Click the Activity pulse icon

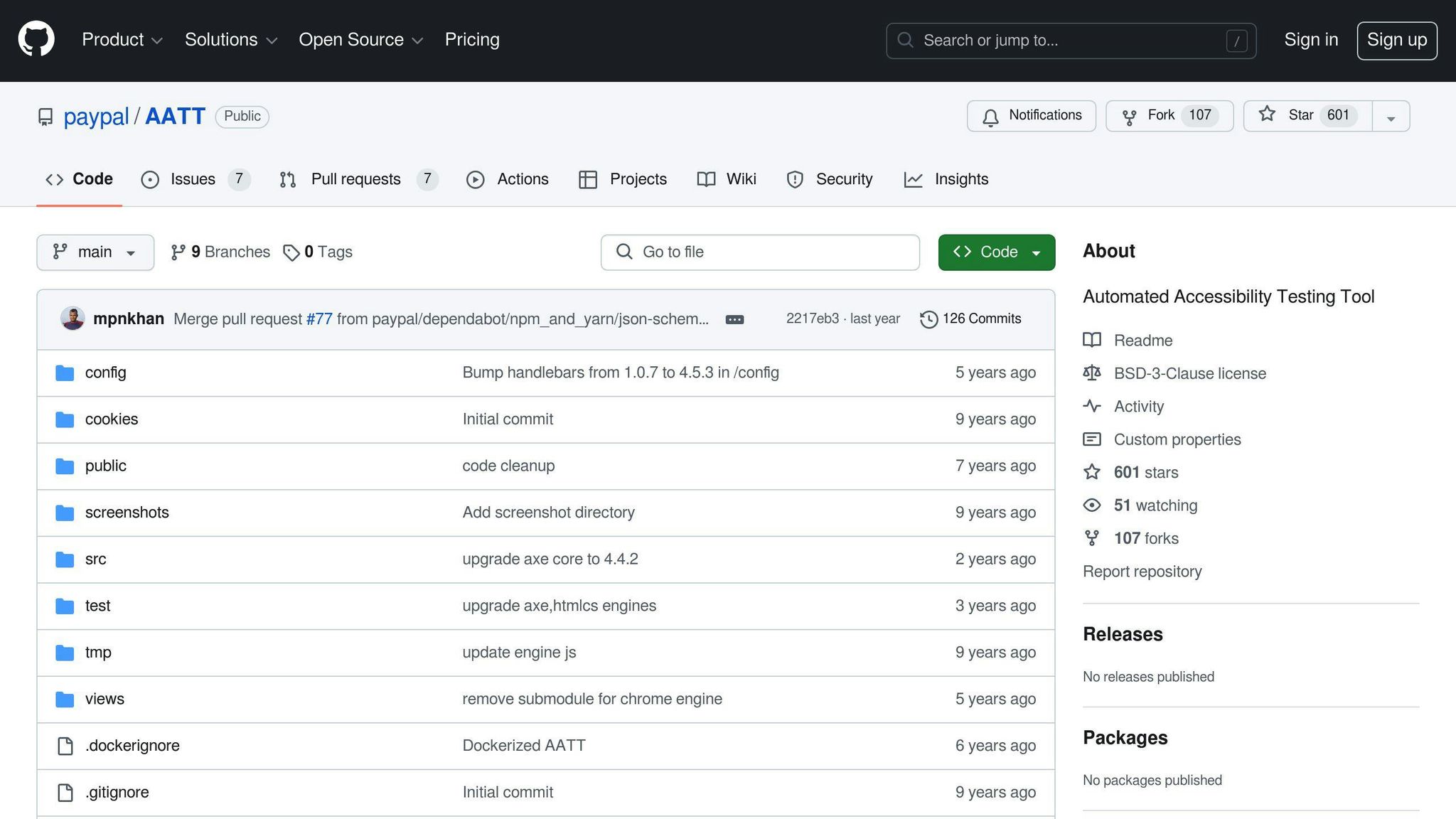point(1092,406)
